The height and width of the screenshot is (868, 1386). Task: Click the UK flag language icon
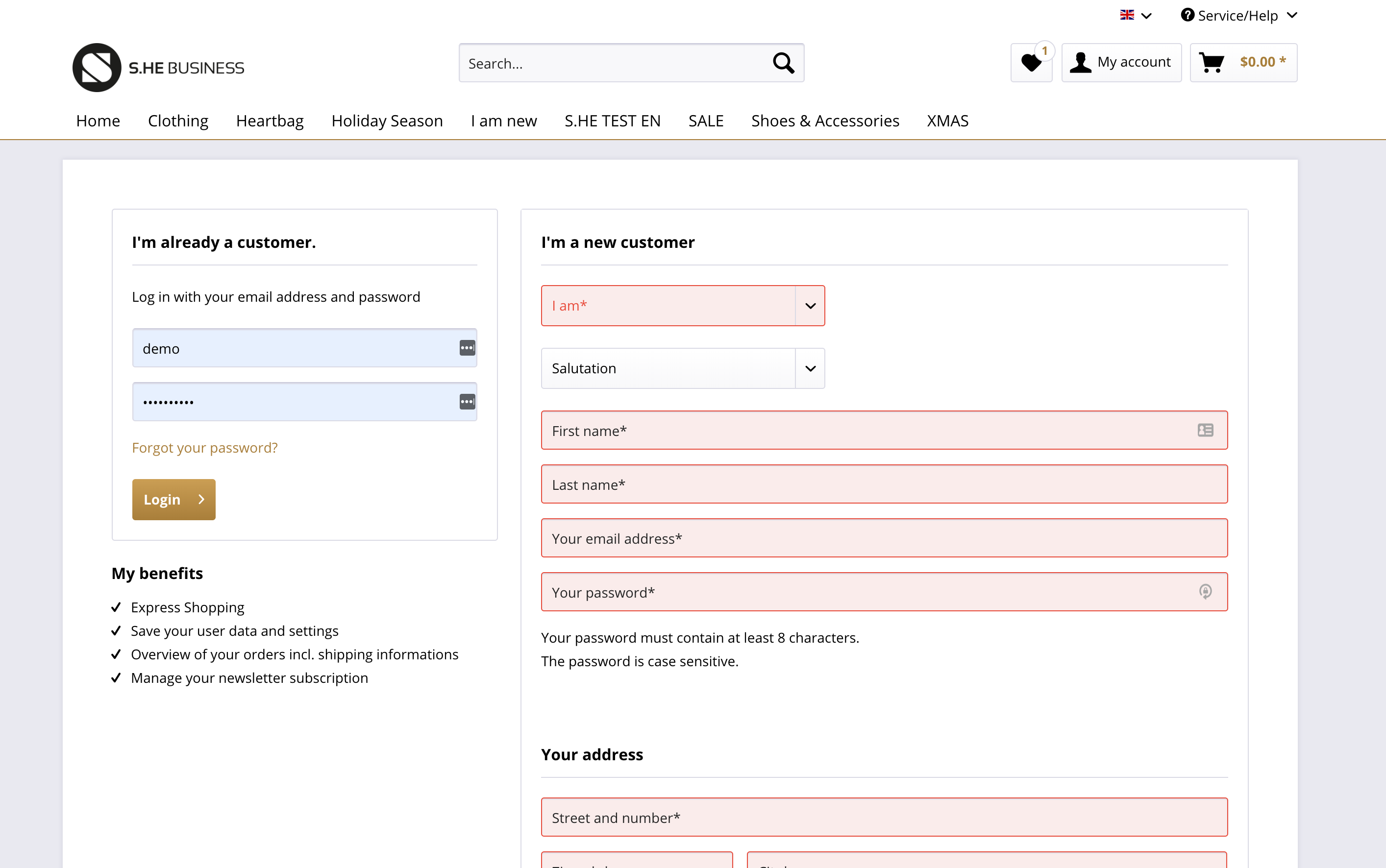(x=1127, y=15)
